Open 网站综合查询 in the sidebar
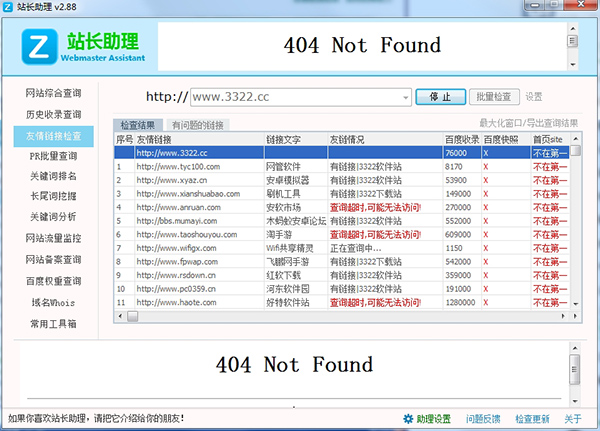 (54, 93)
